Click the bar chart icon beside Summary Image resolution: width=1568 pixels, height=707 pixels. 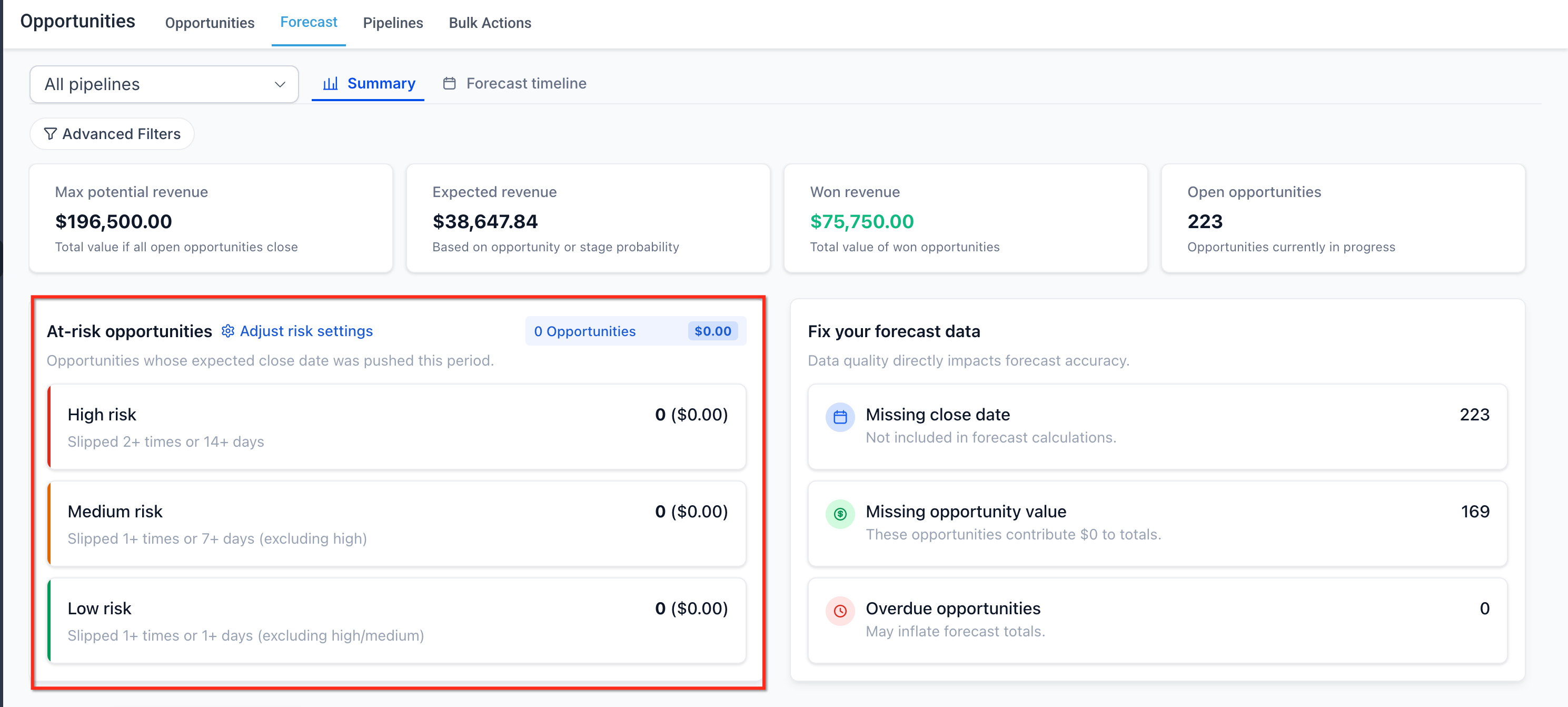point(330,83)
